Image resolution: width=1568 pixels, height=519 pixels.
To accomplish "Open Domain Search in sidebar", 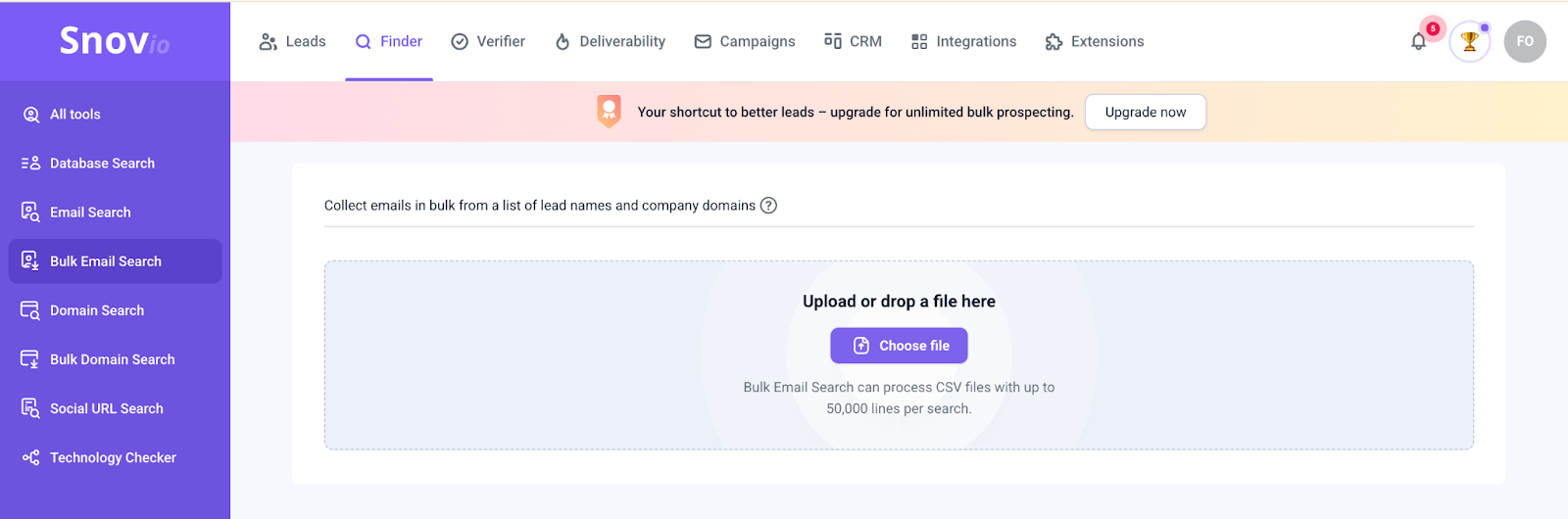I will [x=115, y=310].
